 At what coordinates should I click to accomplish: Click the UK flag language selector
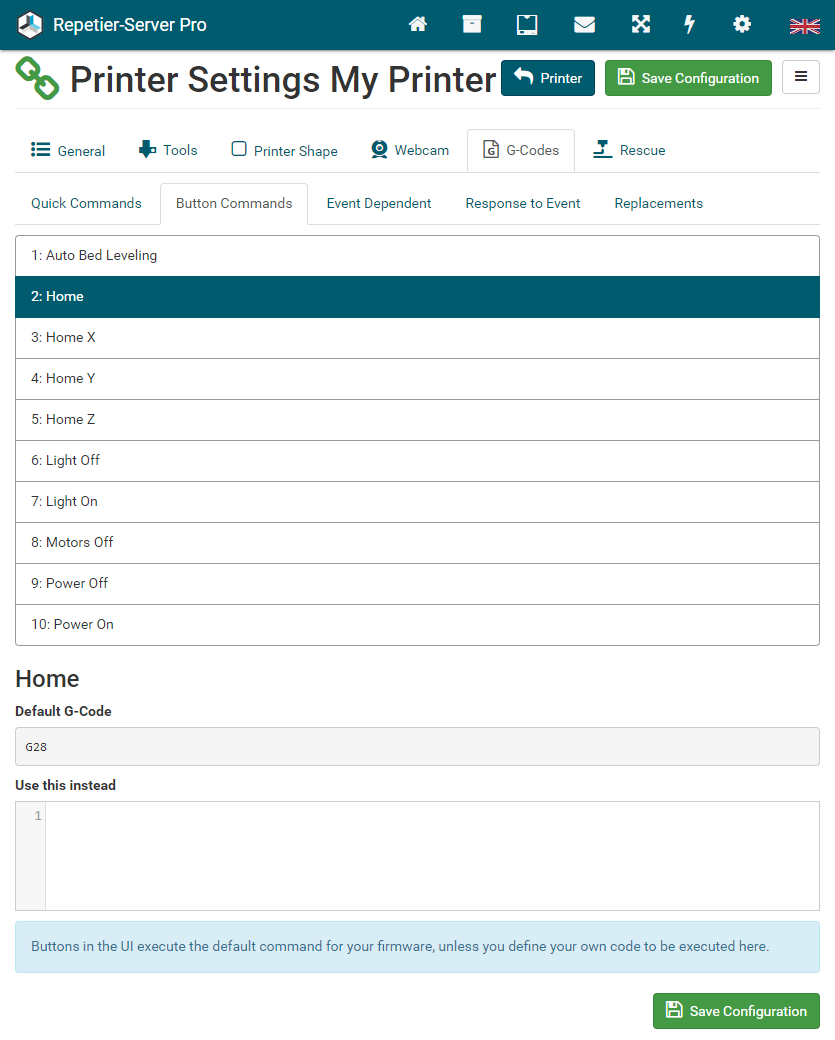coord(804,26)
